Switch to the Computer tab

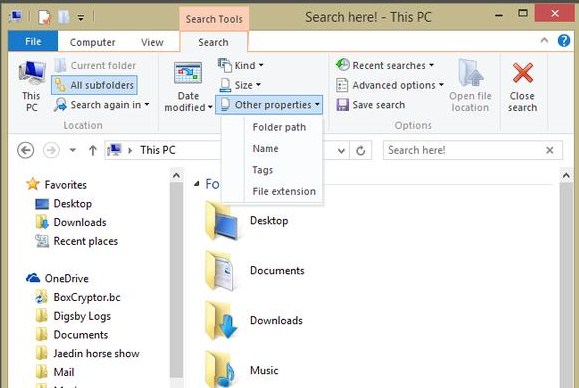pyautogui.click(x=92, y=42)
